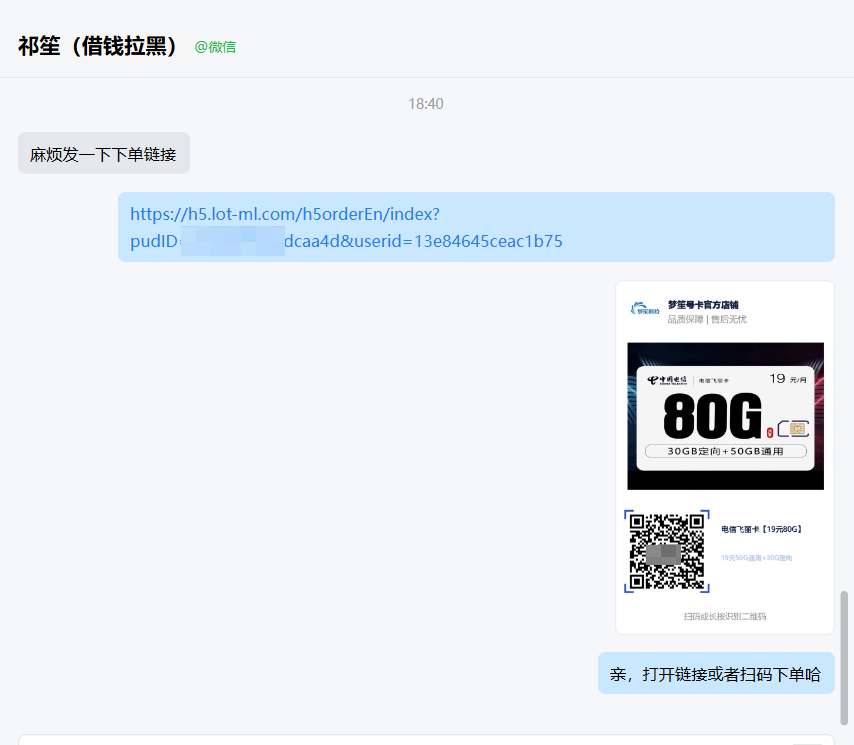The height and width of the screenshot is (745, 854).
Task: Click the 品质保障 | 售后无忧 subtitle
Action: [x=707, y=319]
